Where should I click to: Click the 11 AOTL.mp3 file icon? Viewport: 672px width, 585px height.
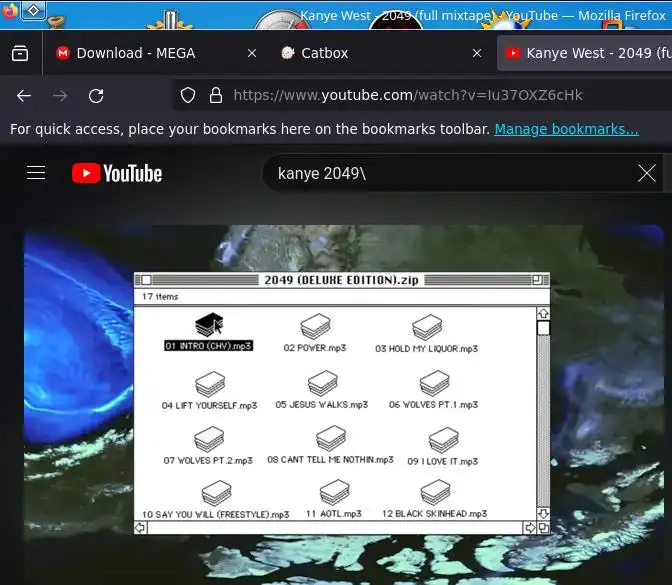click(334, 492)
